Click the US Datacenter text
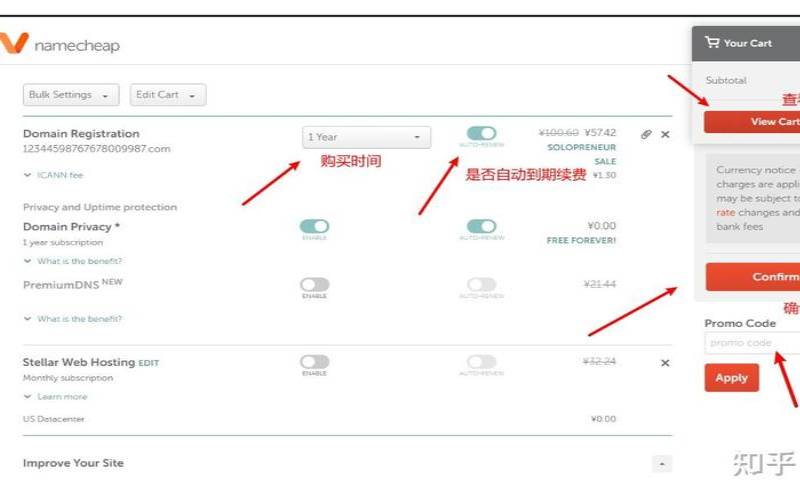The image size is (800, 500). click(x=54, y=419)
